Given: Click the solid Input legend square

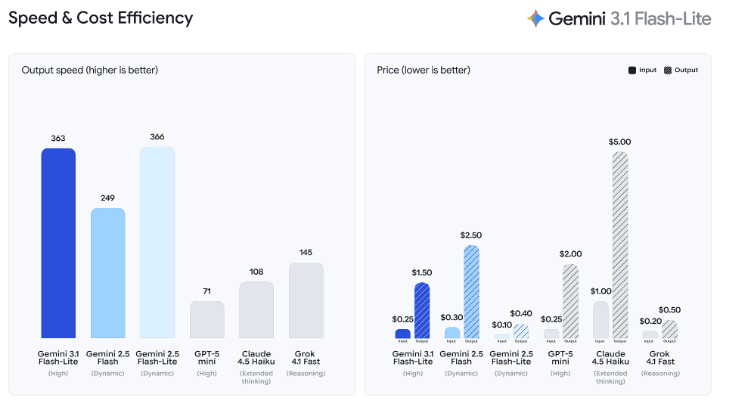Looking at the screenshot, I should click(631, 70).
